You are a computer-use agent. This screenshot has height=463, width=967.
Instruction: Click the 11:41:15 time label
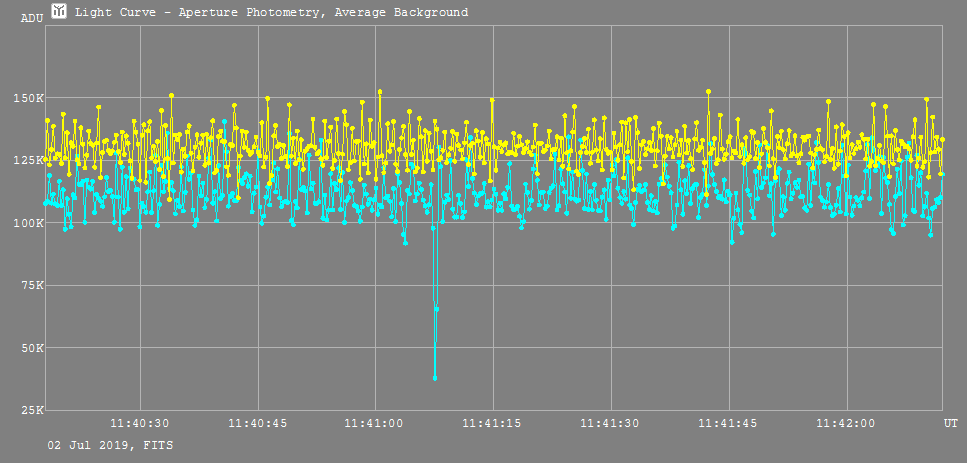[493, 423]
